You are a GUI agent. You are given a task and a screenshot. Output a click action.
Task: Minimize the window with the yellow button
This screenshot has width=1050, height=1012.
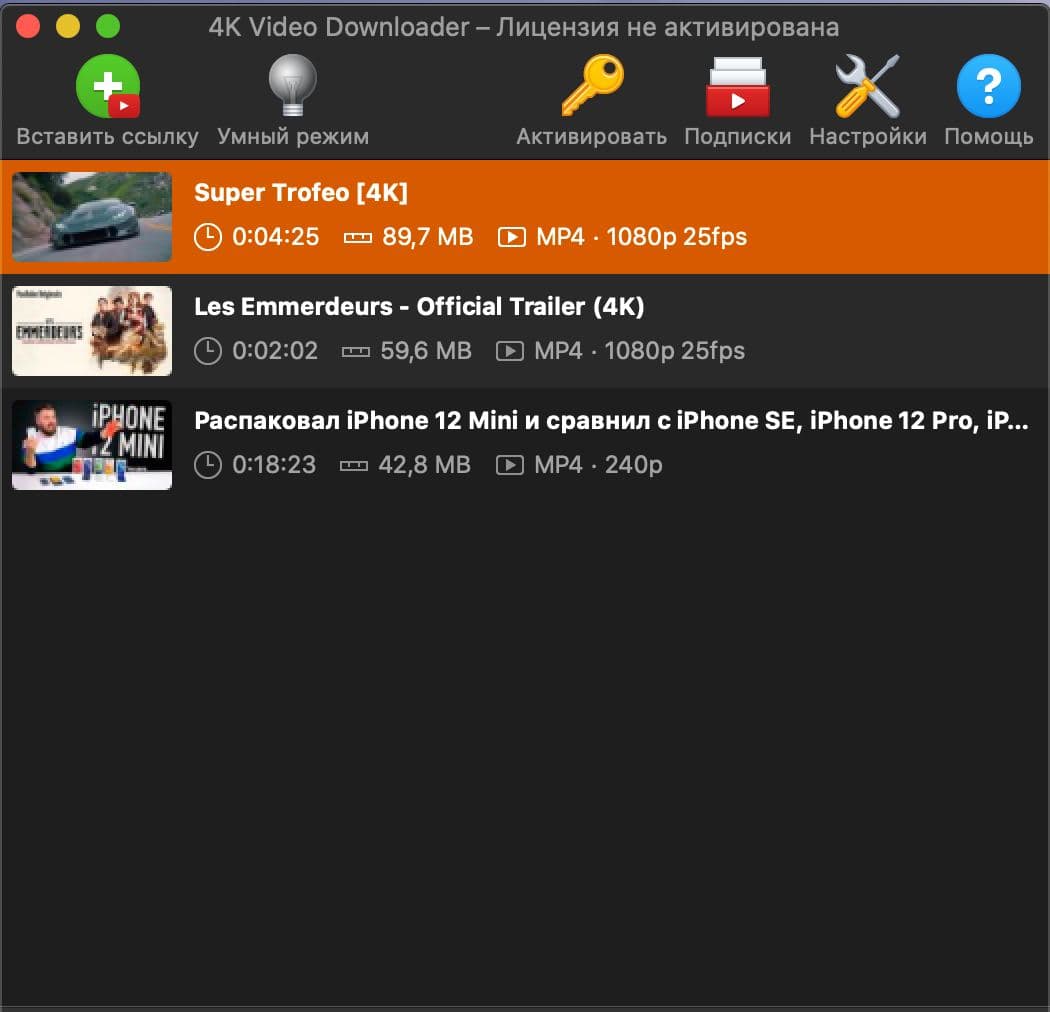68,27
